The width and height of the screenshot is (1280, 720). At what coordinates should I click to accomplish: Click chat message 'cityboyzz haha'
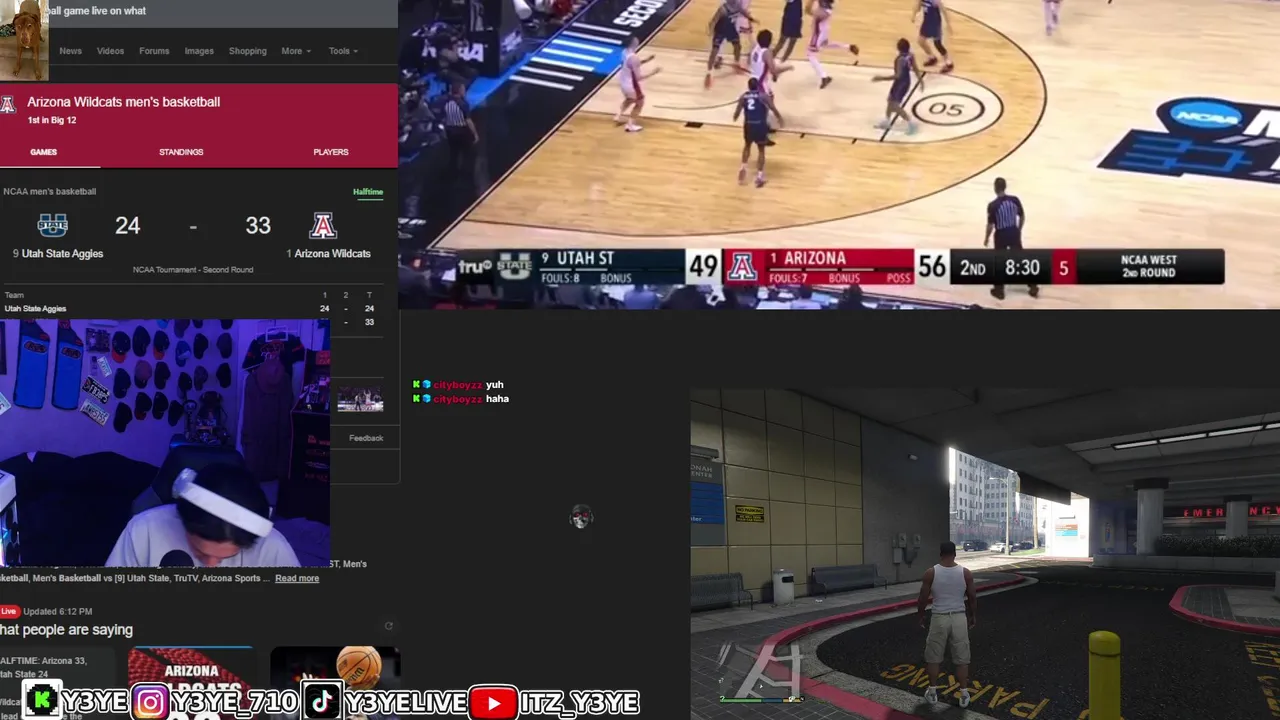click(461, 399)
